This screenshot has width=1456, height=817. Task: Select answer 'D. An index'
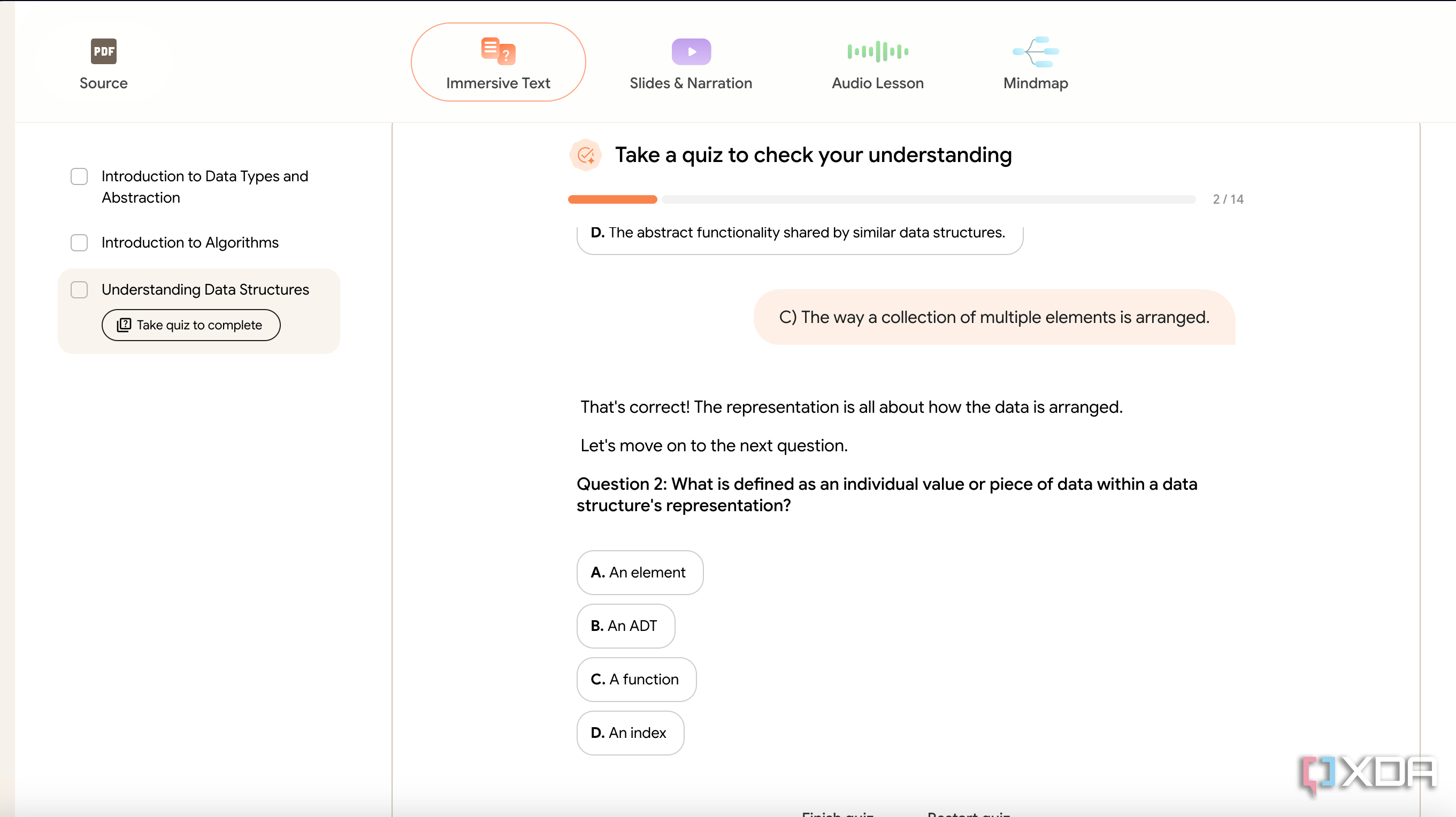pyautogui.click(x=630, y=733)
